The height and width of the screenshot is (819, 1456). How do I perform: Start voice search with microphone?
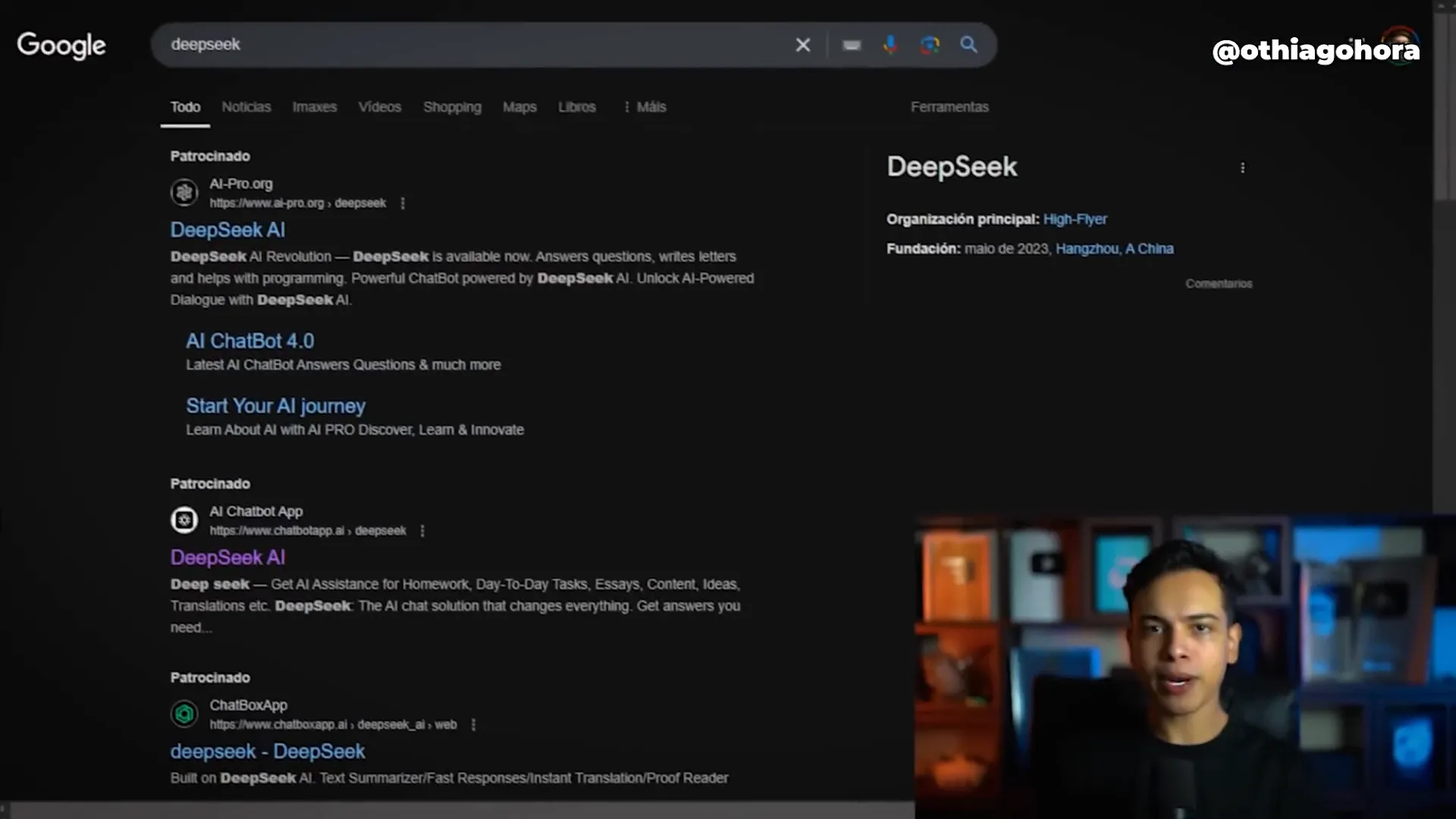tap(890, 45)
